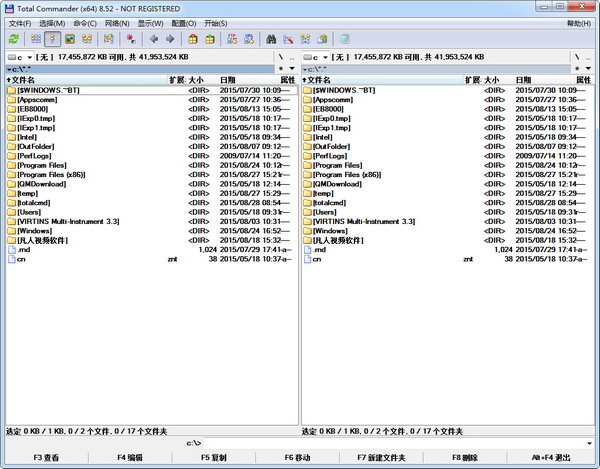Click the invert selection toolbar icon

[x=109, y=39]
